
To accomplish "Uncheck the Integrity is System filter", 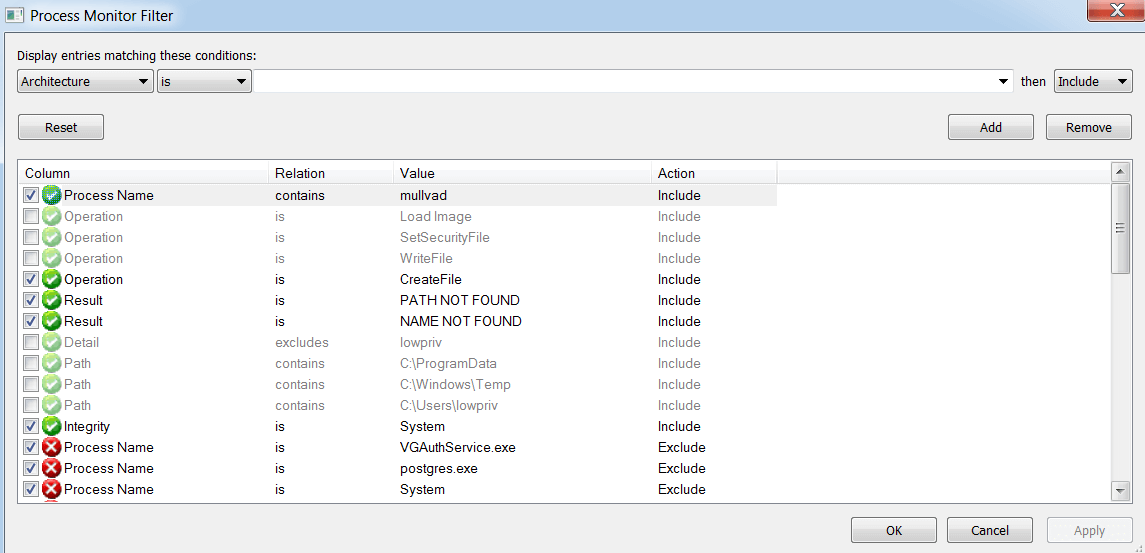I will pyautogui.click(x=31, y=426).
